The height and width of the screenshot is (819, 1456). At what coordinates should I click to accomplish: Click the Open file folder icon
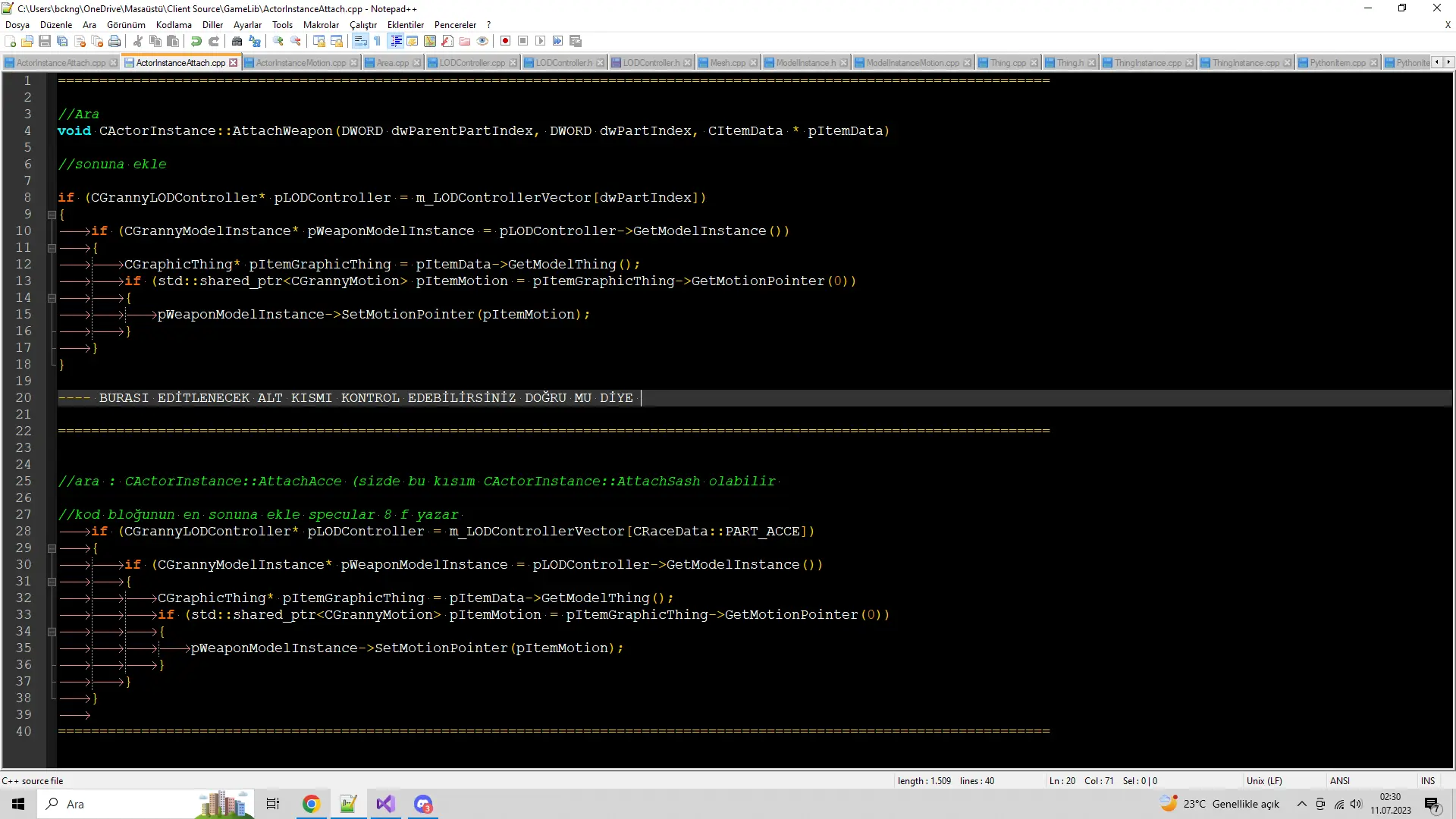(27, 41)
